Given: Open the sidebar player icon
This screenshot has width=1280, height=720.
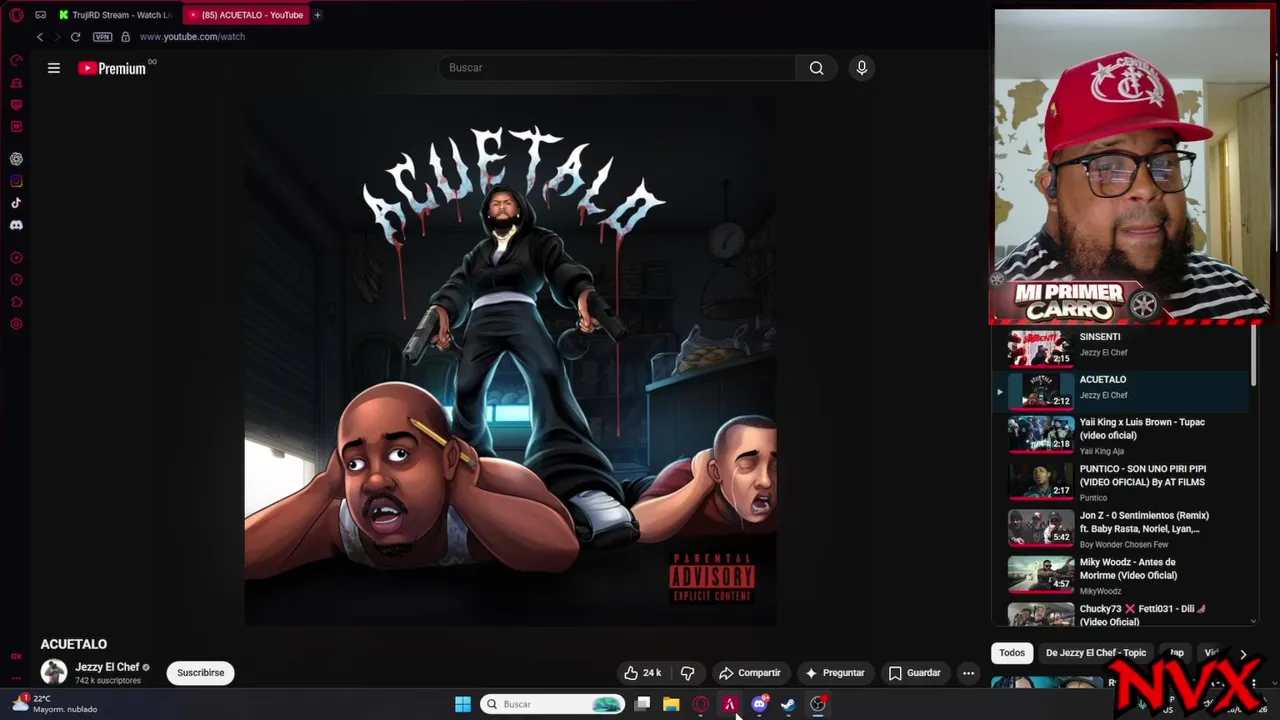Looking at the screenshot, I should [16, 258].
